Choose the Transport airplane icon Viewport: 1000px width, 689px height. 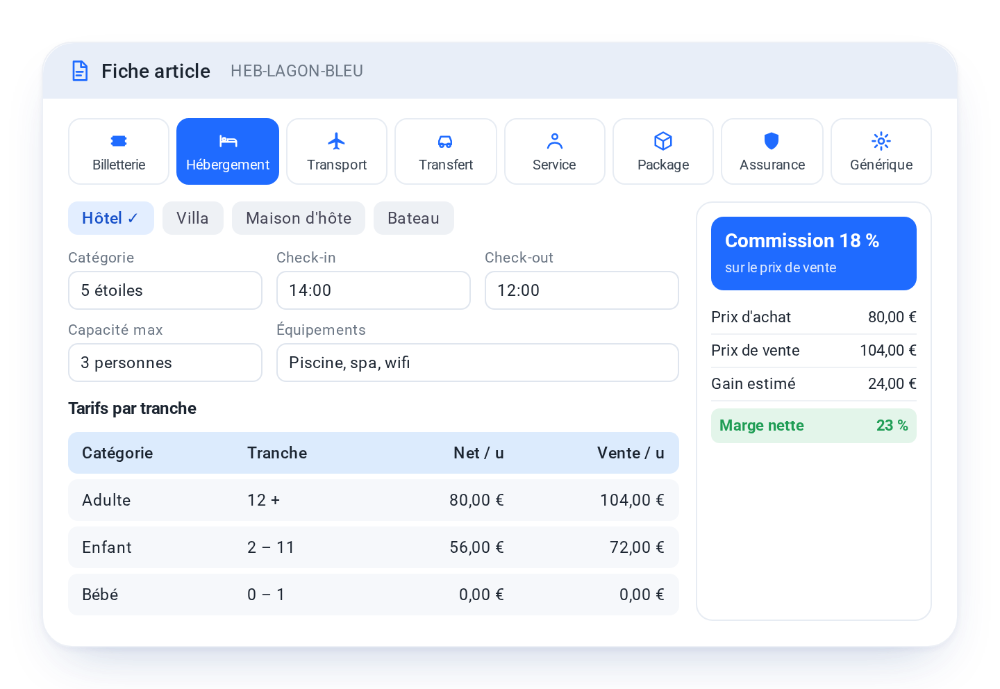click(336, 141)
